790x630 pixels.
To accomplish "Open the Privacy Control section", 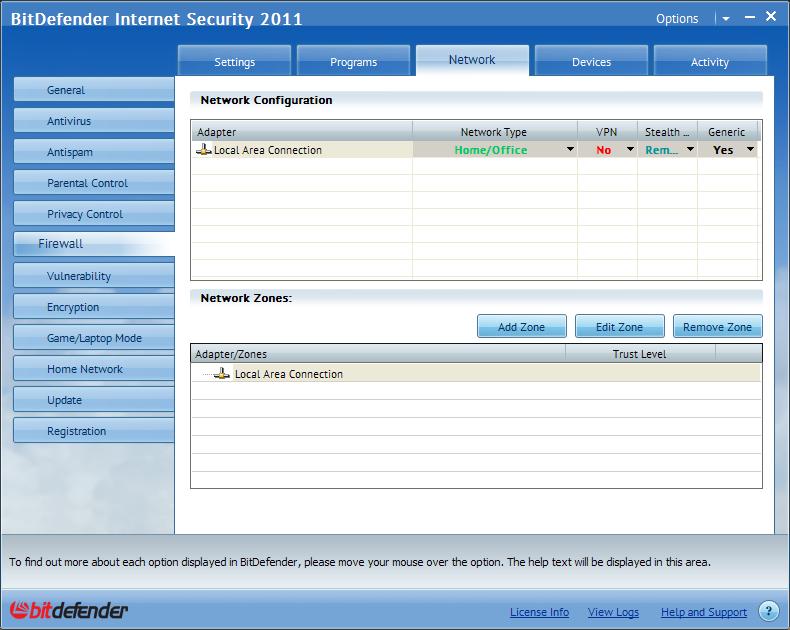I will coord(94,214).
